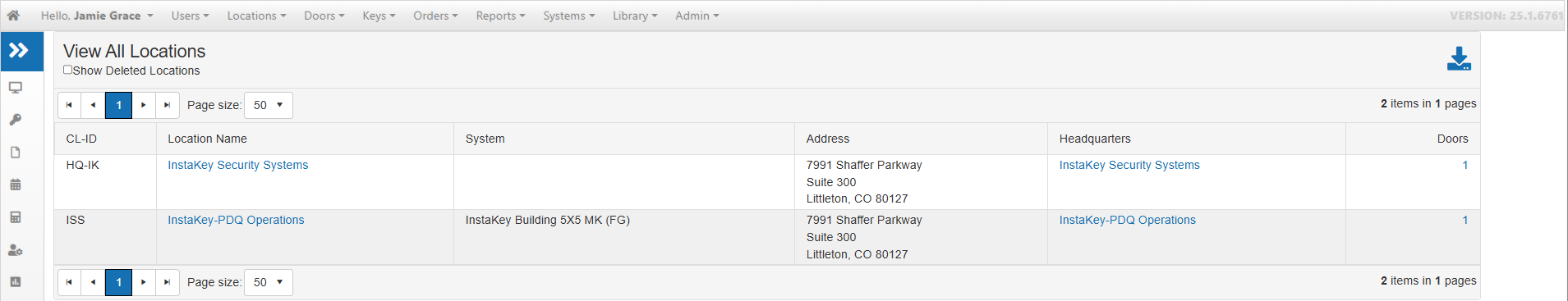Download locations list with export icon
This screenshot has width=1568, height=301.
pos(1459,58)
